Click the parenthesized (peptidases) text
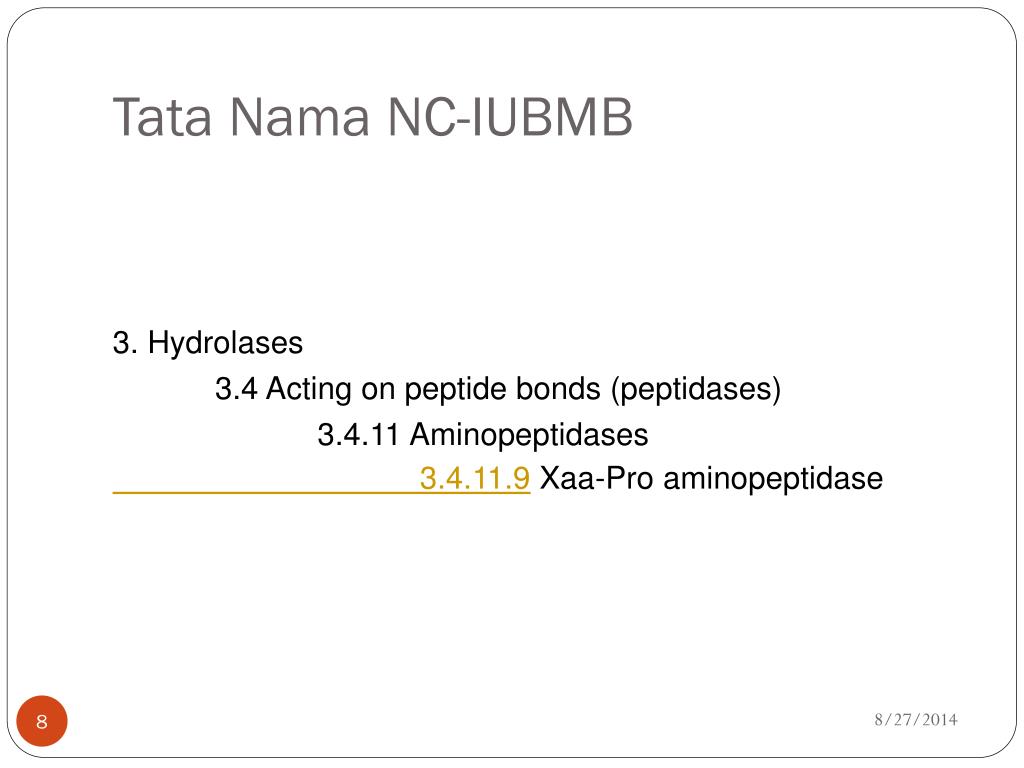 pos(696,390)
